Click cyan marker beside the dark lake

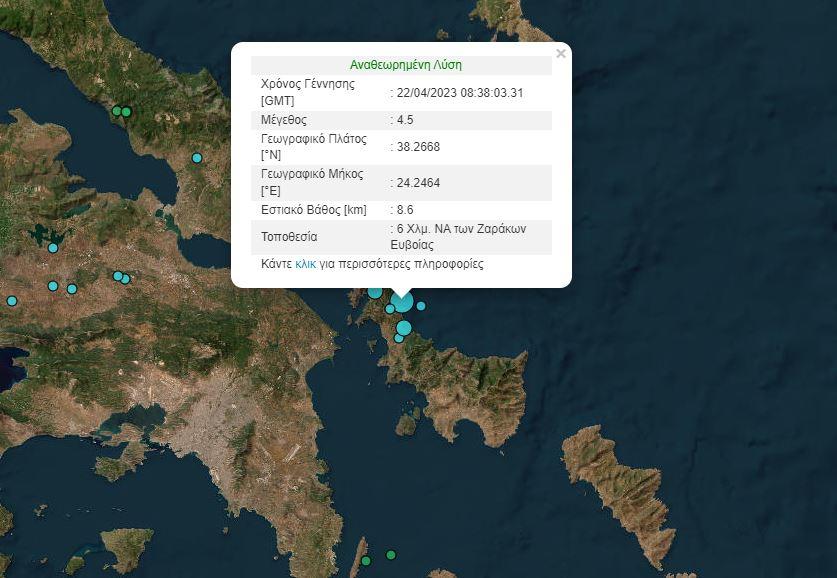(x=53, y=248)
